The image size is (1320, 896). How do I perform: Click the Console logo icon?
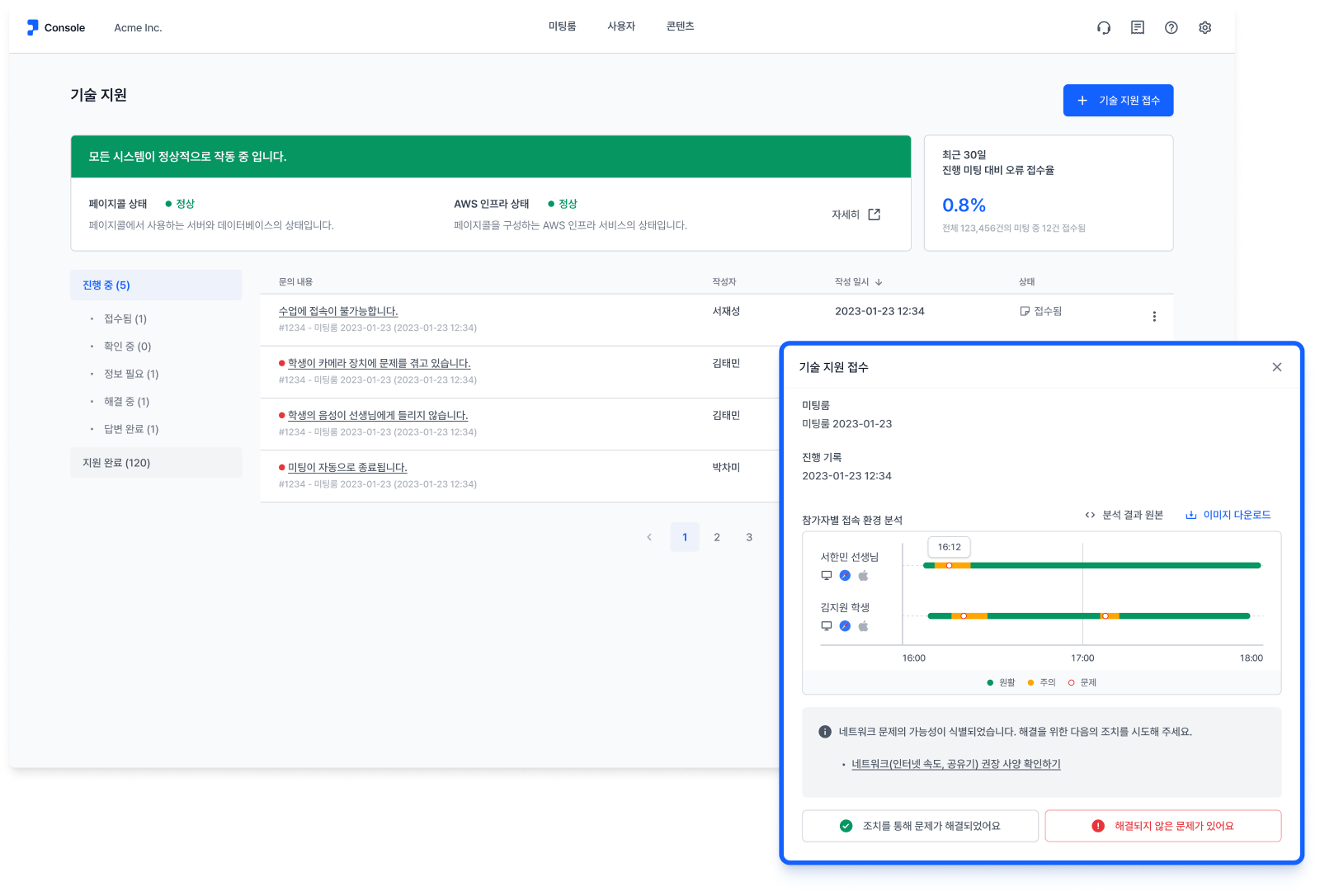pyautogui.click(x=32, y=28)
